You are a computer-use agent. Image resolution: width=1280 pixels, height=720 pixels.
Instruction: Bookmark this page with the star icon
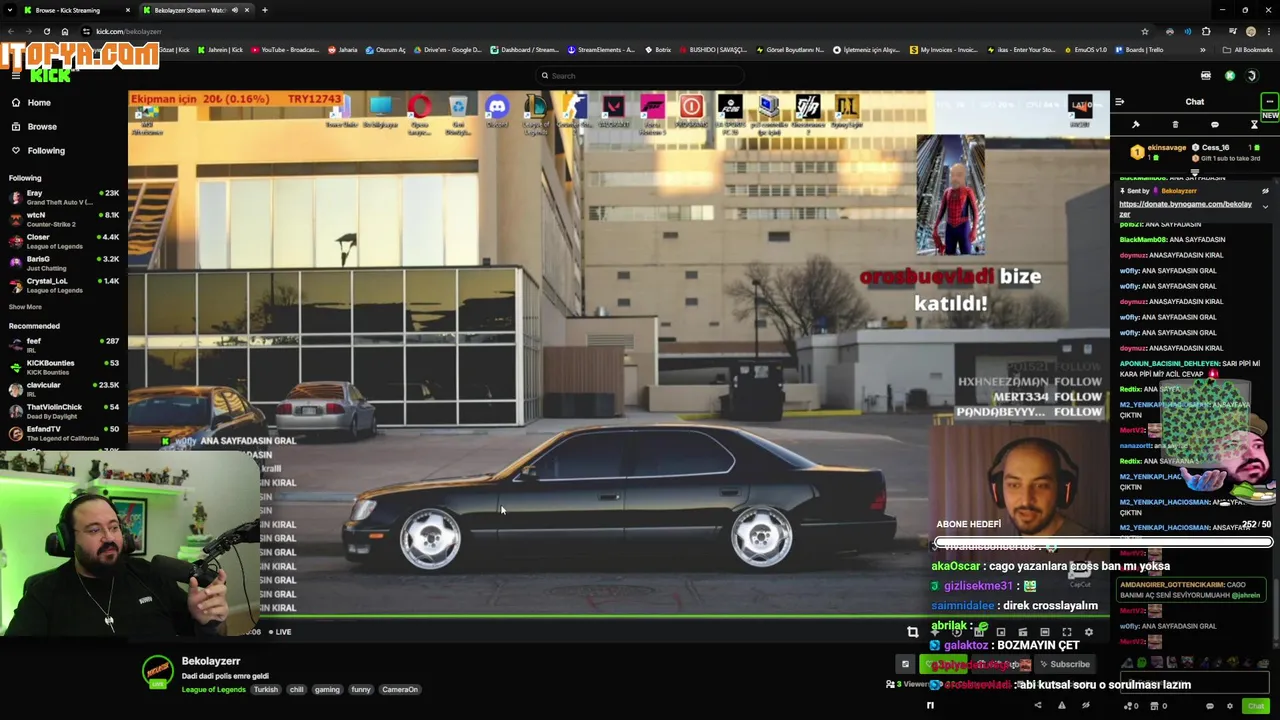(x=1145, y=31)
